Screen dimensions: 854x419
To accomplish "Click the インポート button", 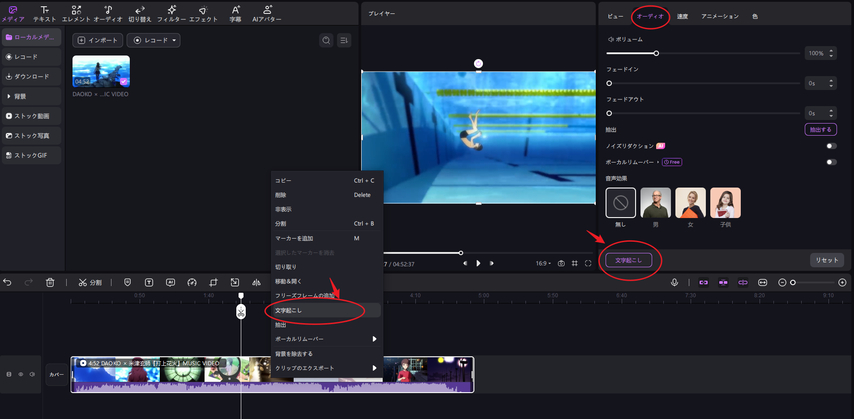I will (x=99, y=40).
